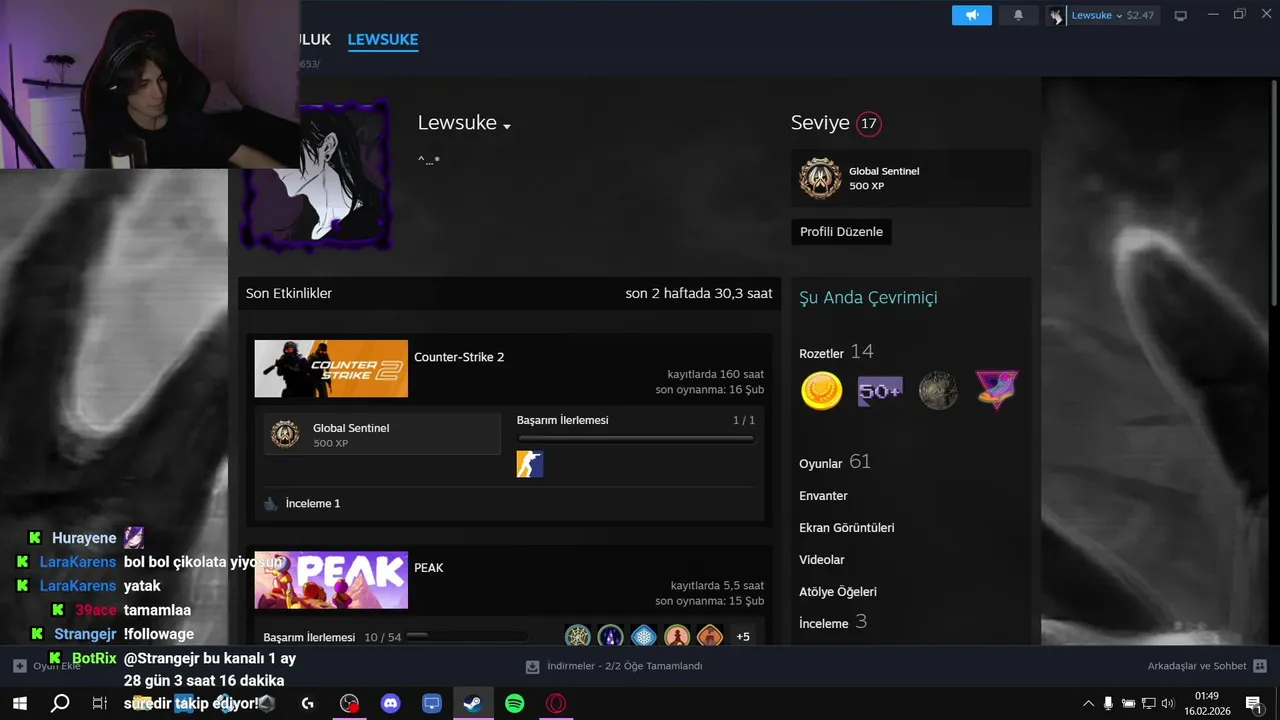Open the Counter-Strike 2 title link
This screenshot has width=1280, height=720.
pyautogui.click(x=459, y=357)
